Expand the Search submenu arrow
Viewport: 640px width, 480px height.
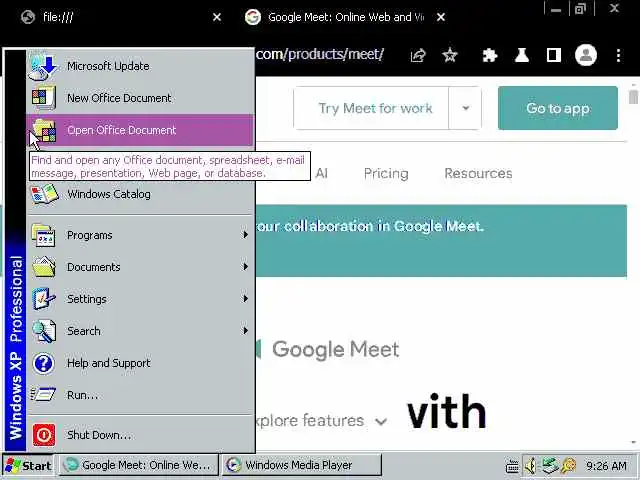(x=245, y=330)
